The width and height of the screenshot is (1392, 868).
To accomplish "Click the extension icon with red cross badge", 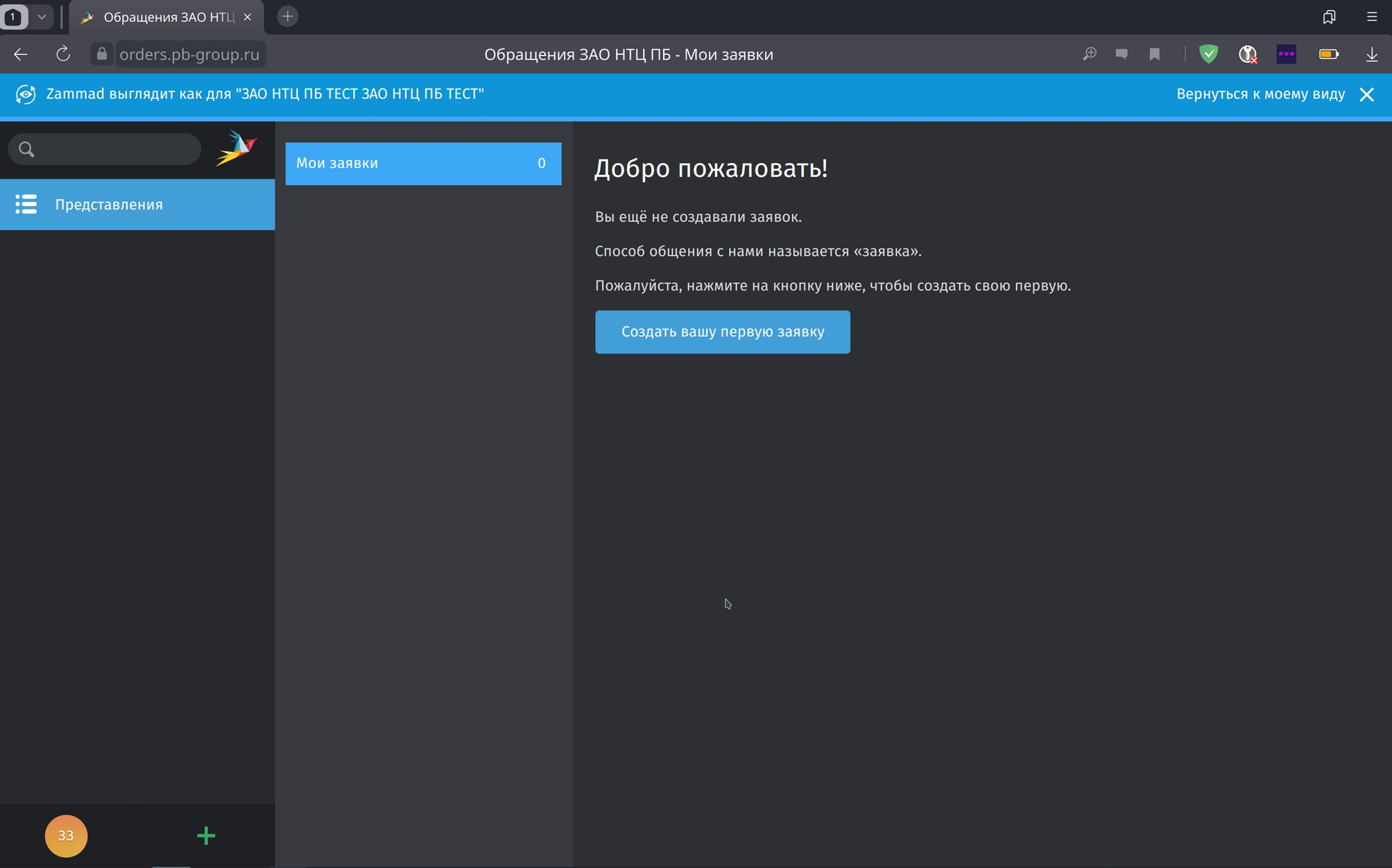I will pyautogui.click(x=1248, y=54).
